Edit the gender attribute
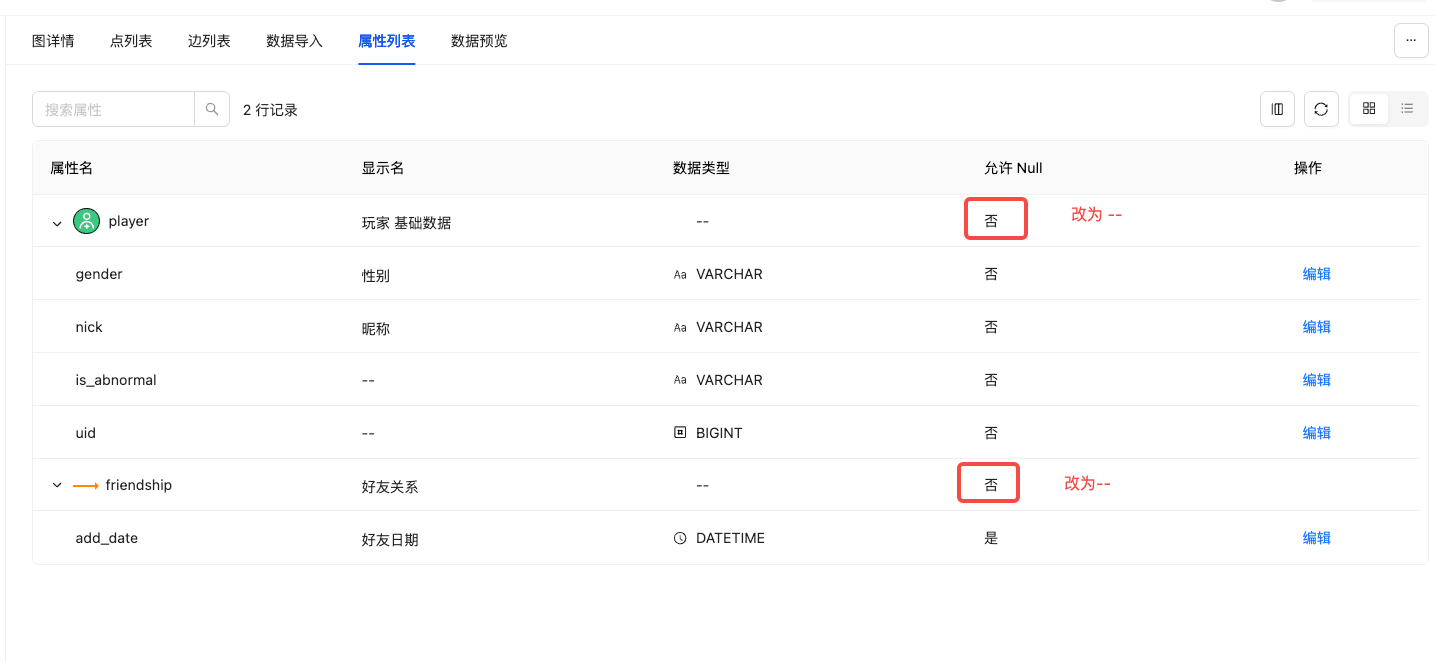This screenshot has width=1435, height=662. pyautogui.click(x=1316, y=274)
